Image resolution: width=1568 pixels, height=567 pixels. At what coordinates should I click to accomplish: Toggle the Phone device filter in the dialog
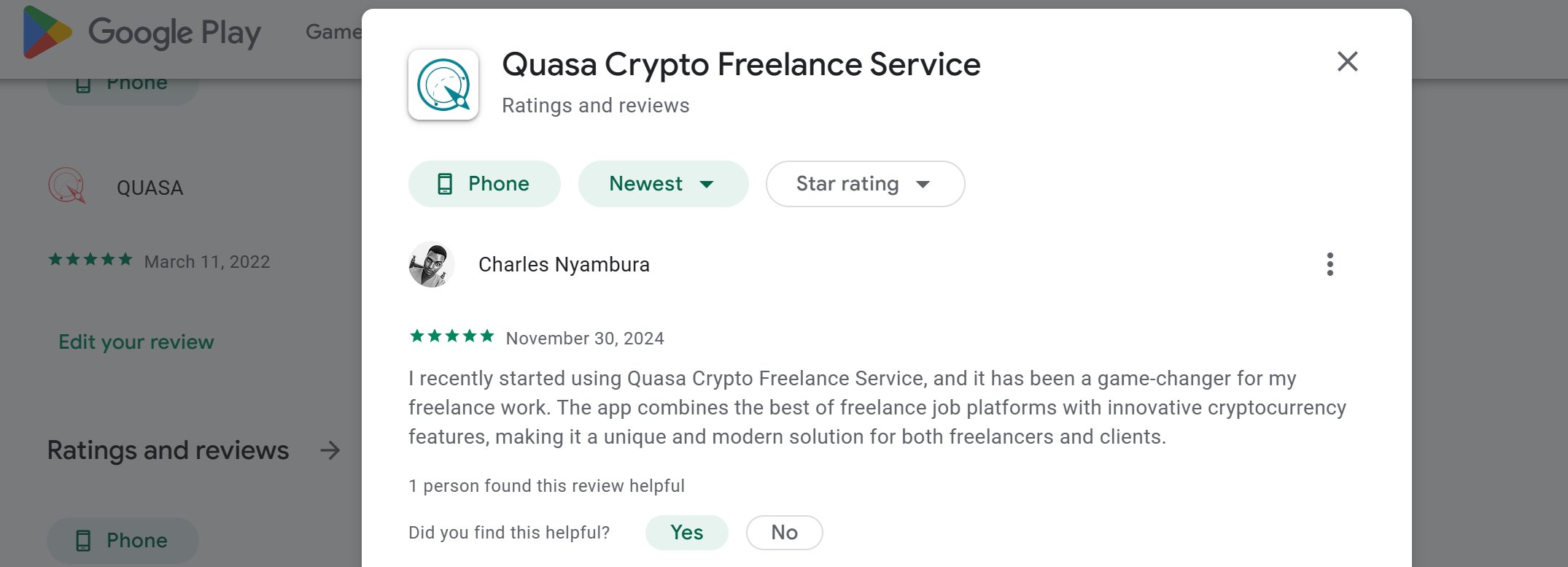click(x=484, y=184)
